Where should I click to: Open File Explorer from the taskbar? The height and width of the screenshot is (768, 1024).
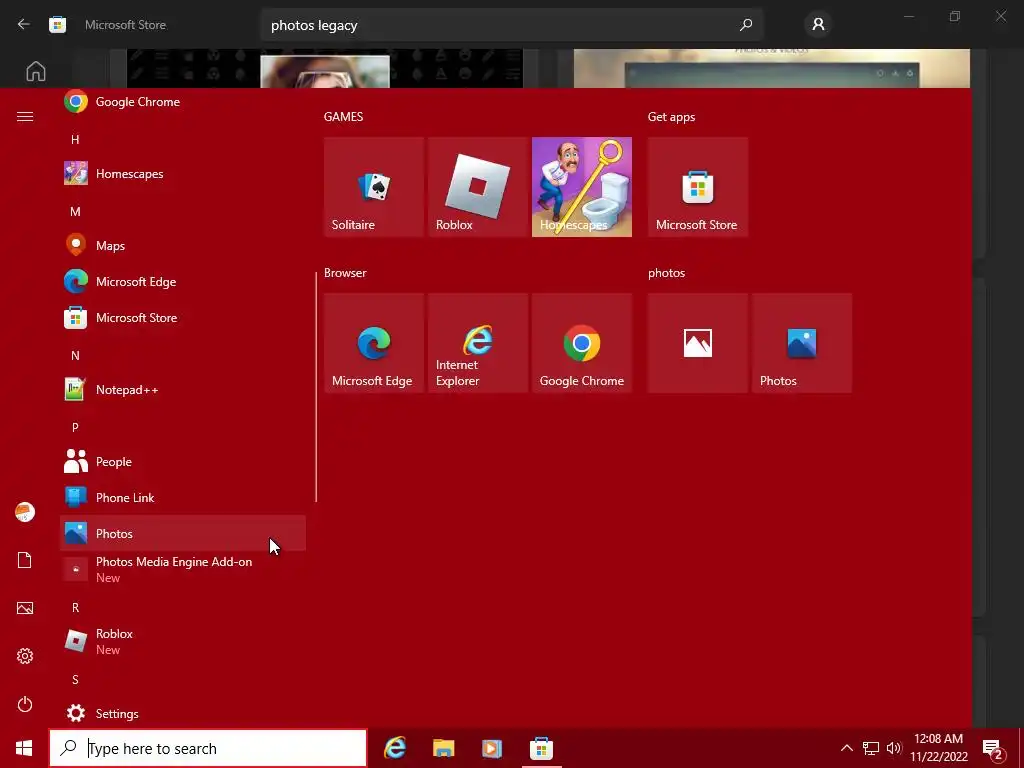point(443,748)
